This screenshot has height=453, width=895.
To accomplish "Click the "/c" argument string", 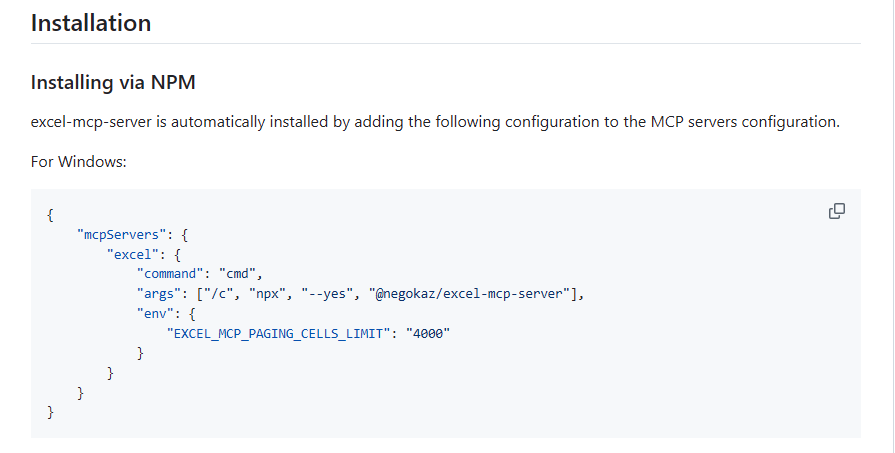I will (218, 293).
